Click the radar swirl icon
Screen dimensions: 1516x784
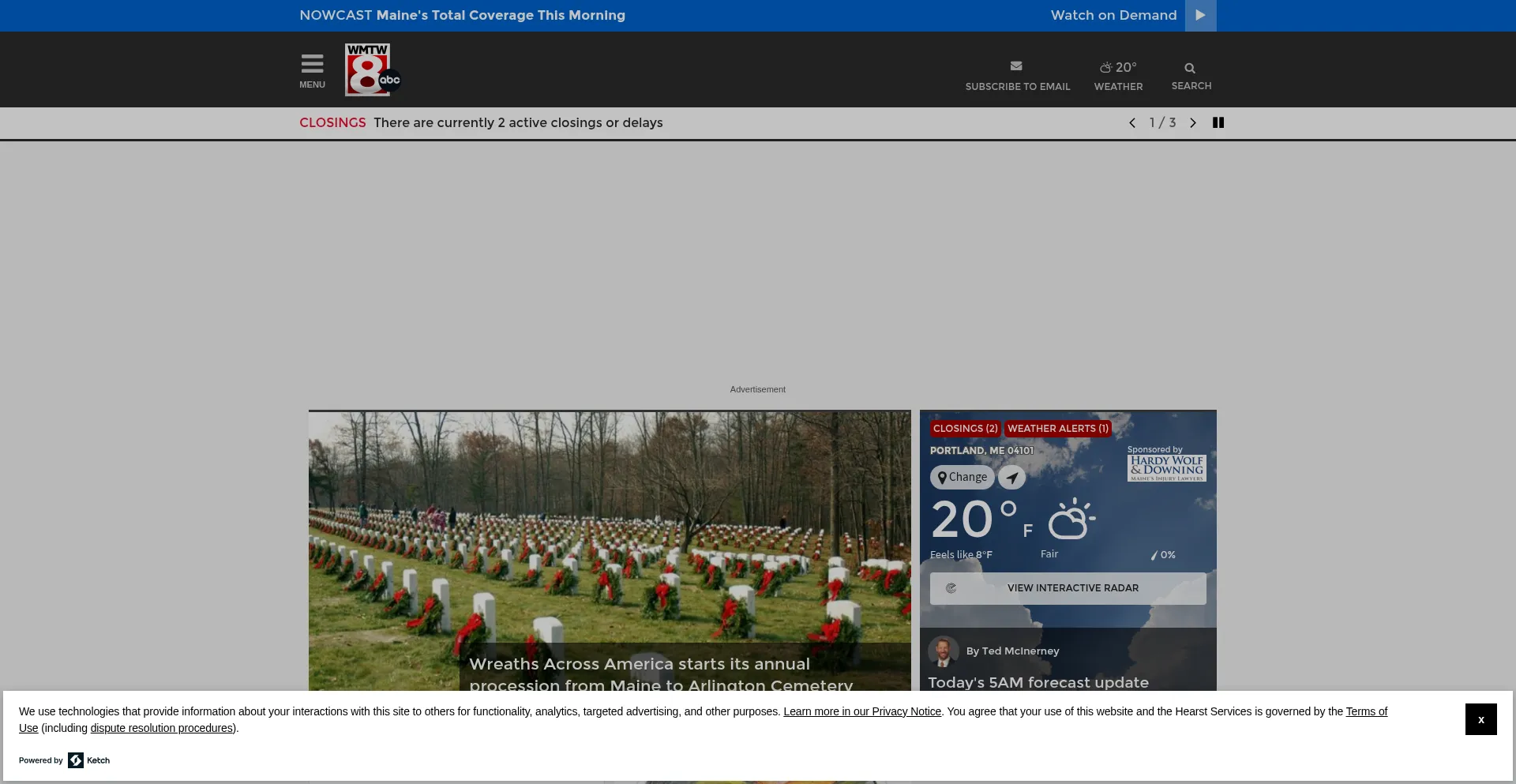click(x=951, y=588)
